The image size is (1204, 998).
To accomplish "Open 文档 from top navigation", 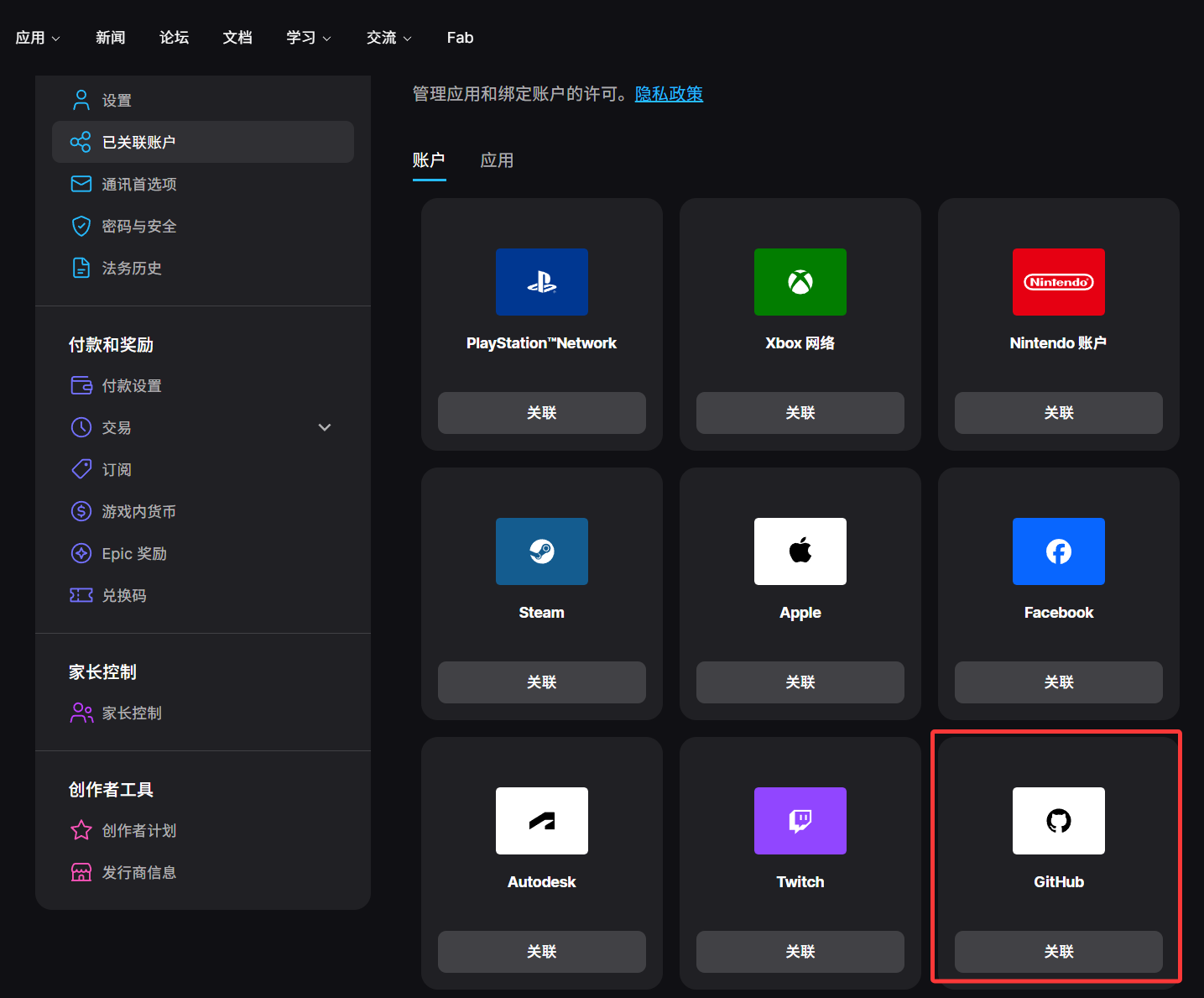I will tap(237, 38).
